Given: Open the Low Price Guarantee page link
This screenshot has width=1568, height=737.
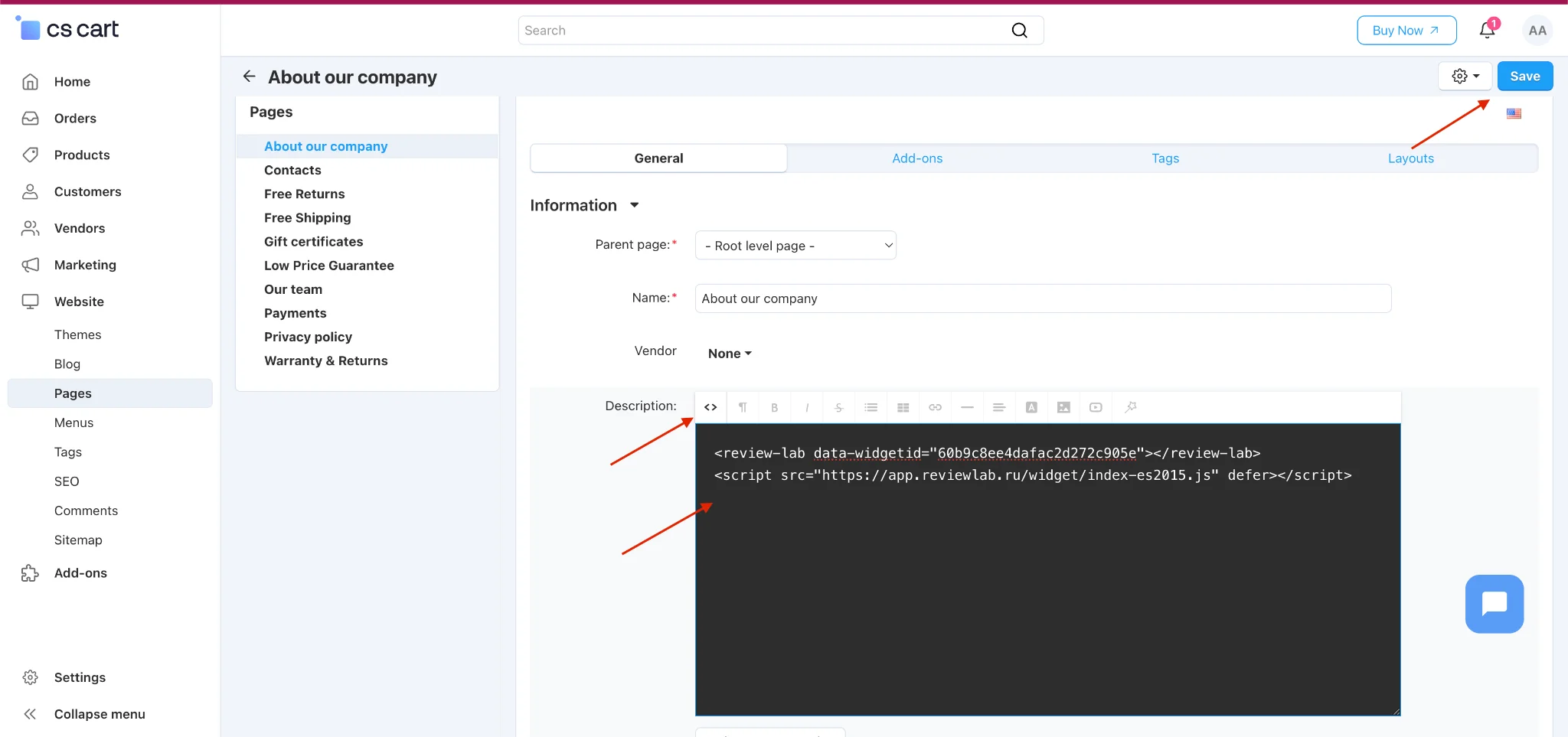Looking at the screenshot, I should 329,266.
